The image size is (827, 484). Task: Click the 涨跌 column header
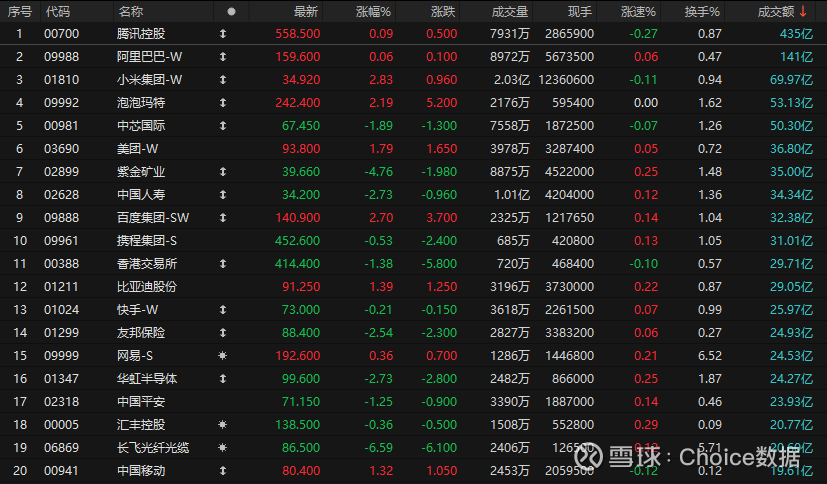click(x=443, y=12)
